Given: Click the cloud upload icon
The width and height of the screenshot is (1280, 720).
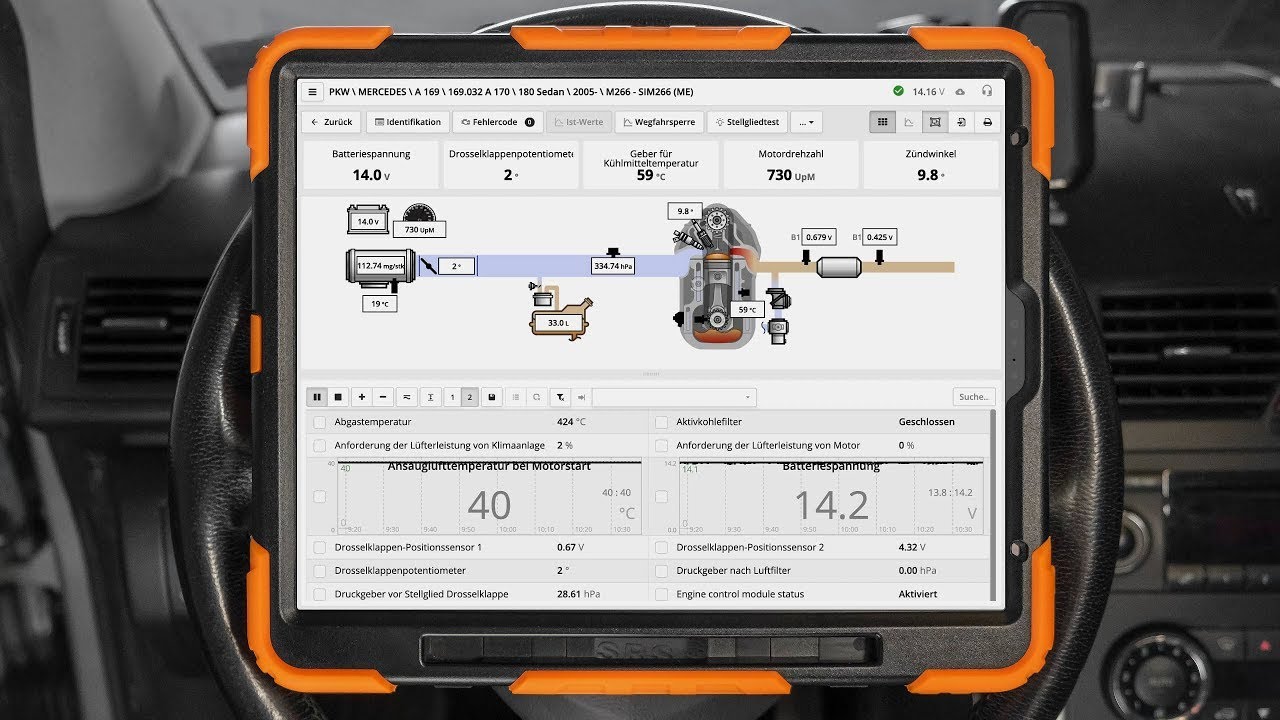Looking at the screenshot, I should [x=961, y=91].
